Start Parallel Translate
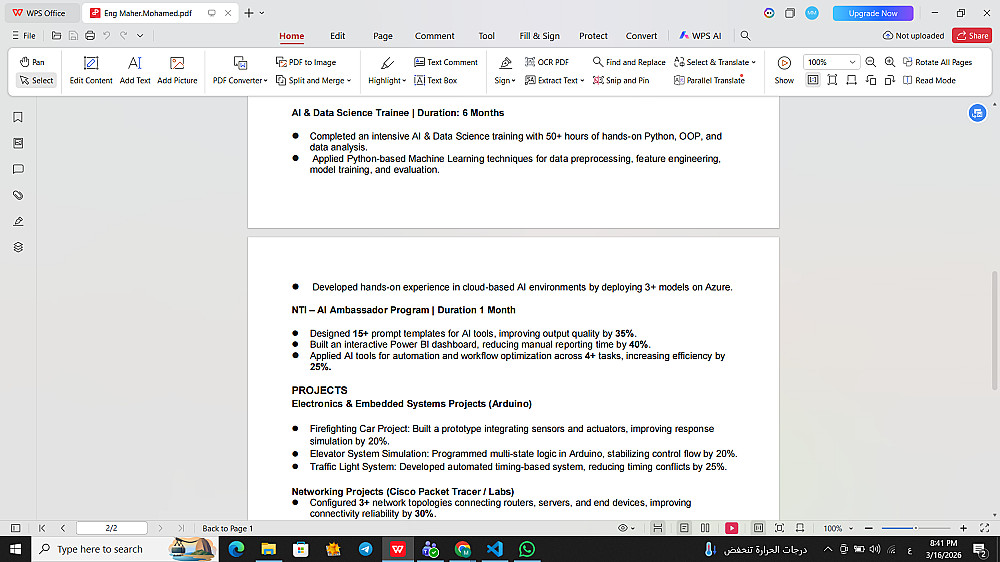This screenshot has width=1000, height=562. point(709,80)
